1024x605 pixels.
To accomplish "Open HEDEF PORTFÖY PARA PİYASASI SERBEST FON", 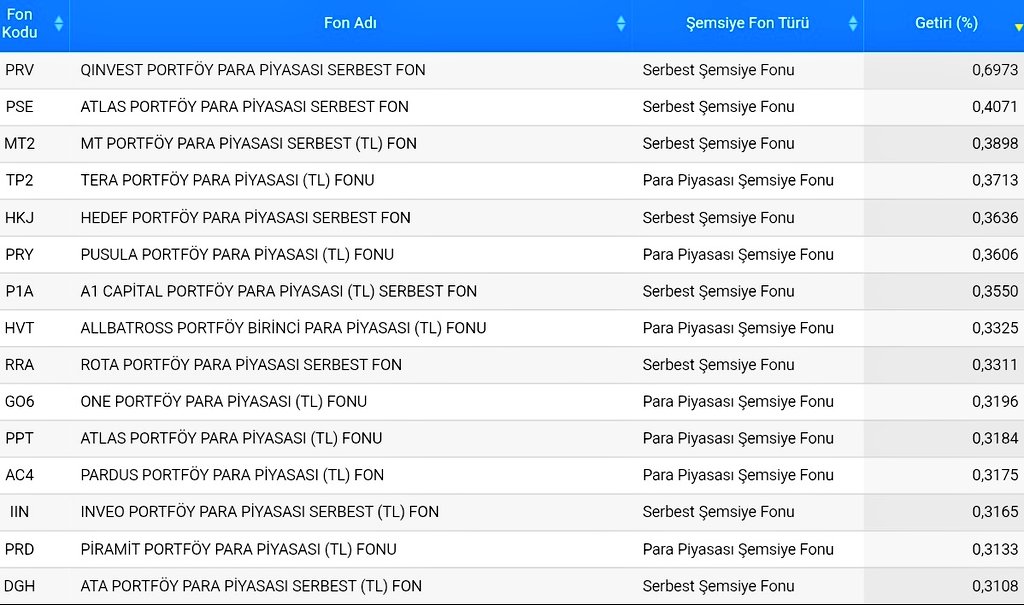I will [x=246, y=218].
